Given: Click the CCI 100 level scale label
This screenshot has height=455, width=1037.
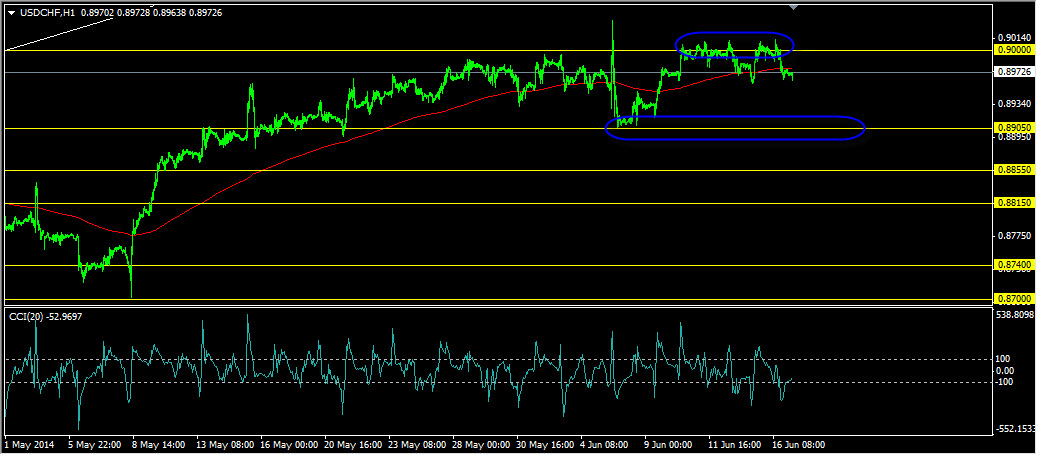Looking at the screenshot, I should 1008,358.
